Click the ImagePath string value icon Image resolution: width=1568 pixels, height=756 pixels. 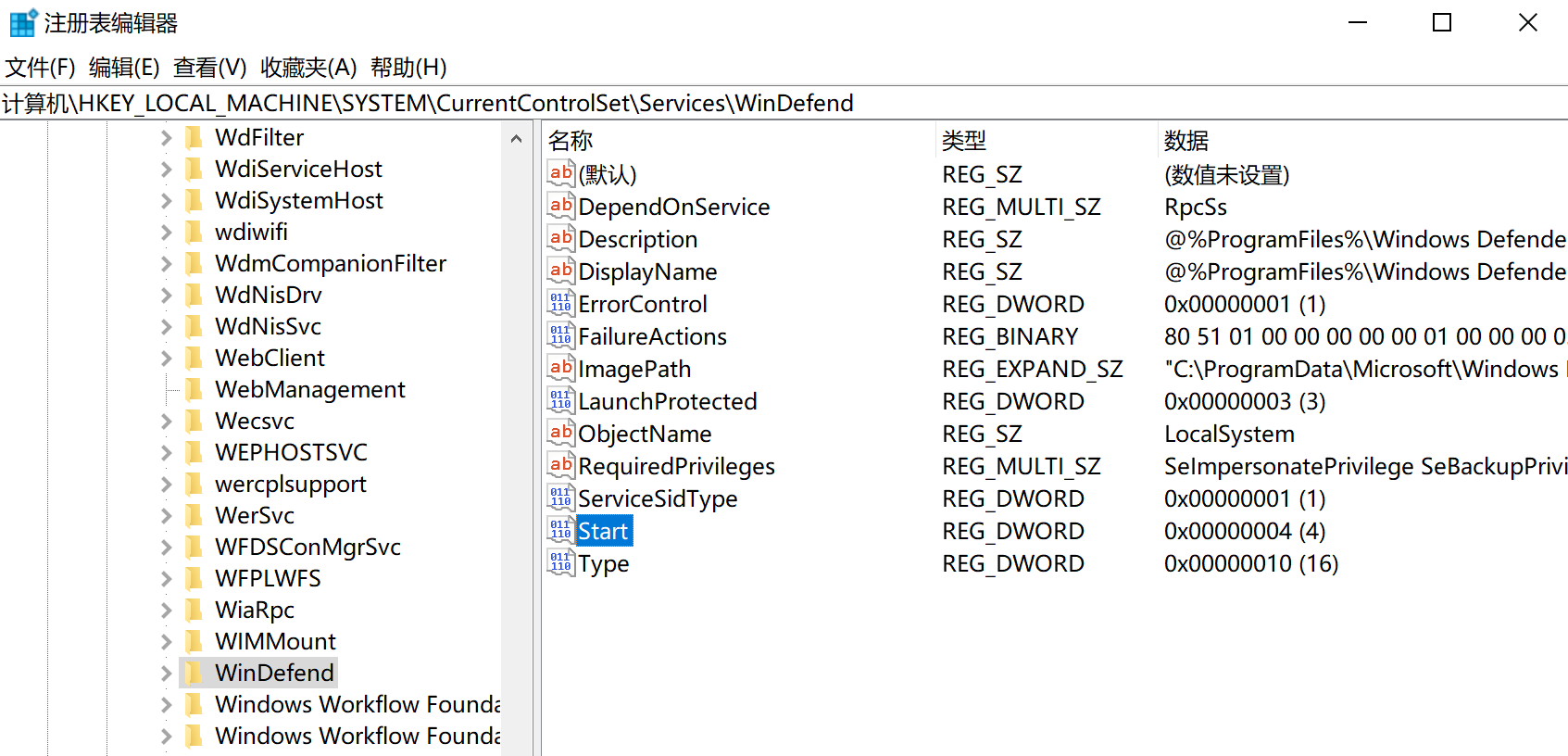pyautogui.click(x=561, y=369)
